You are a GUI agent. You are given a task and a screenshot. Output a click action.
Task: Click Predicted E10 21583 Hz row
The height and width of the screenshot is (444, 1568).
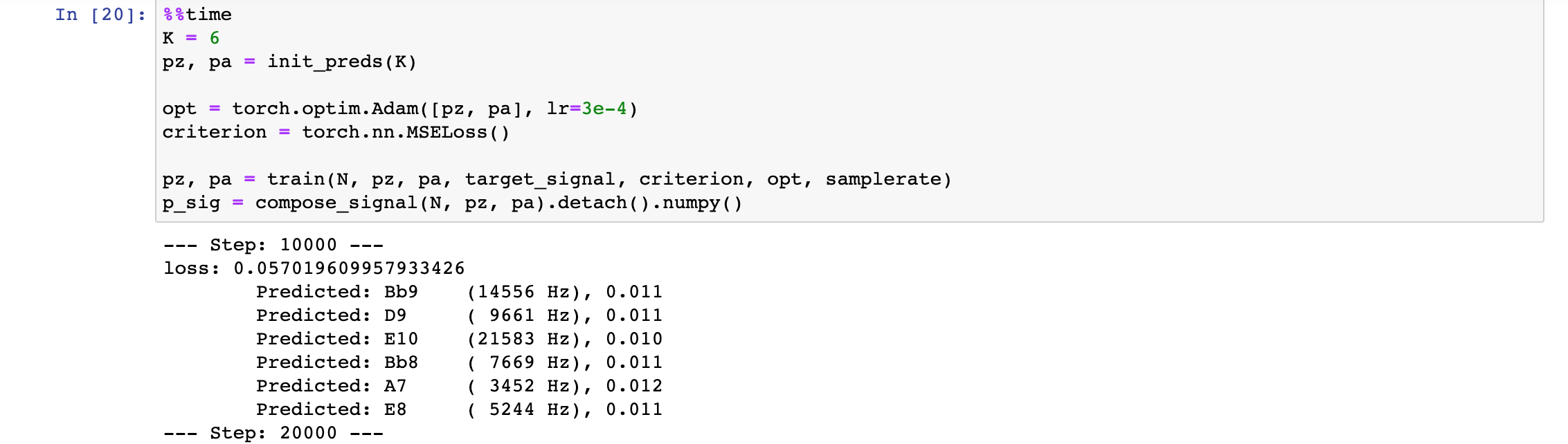(x=460, y=339)
